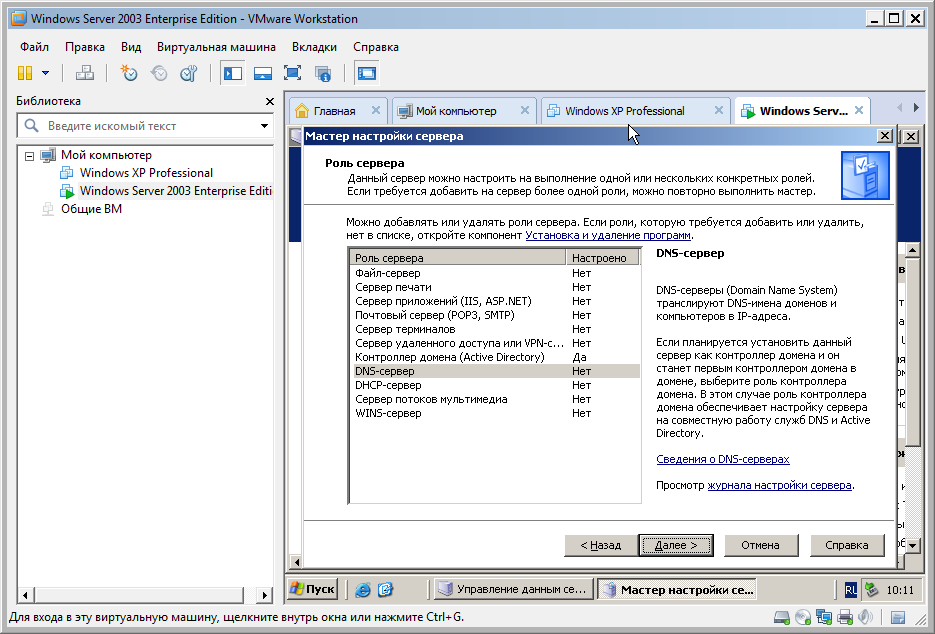Viewport: 935px width, 634px height.
Task: Select Общие ВМ in the library
Action: 91,209
